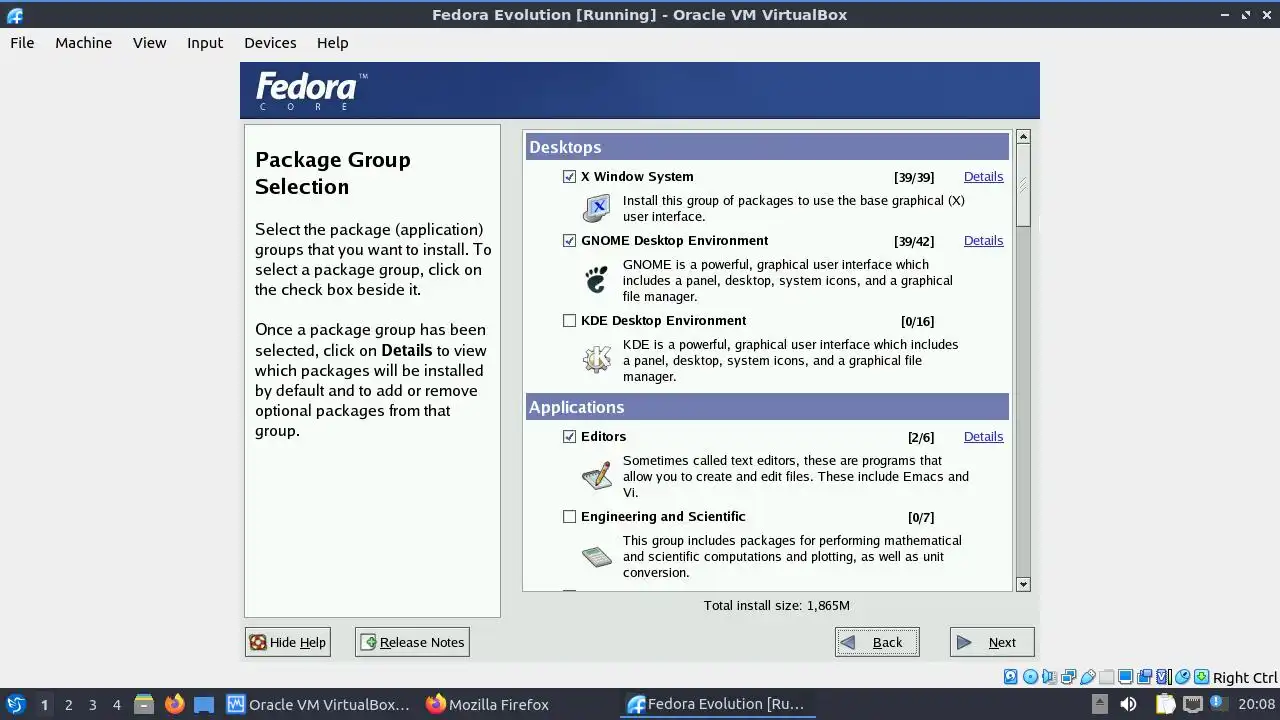Click the [0/16] KDE package count
1280x720 pixels.
point(918,322)
